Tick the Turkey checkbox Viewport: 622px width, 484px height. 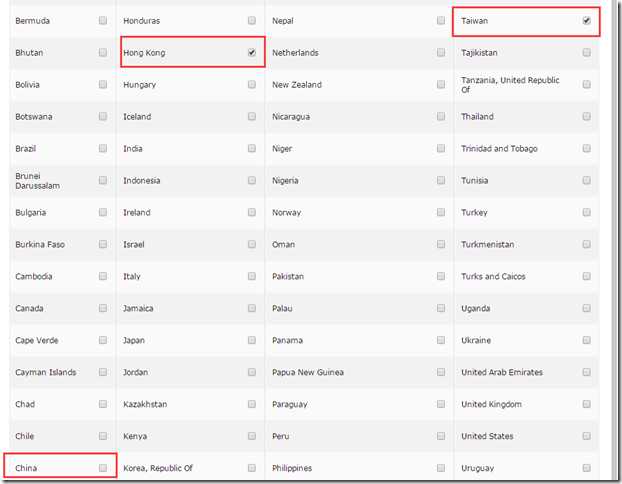[x=586, y=212]
